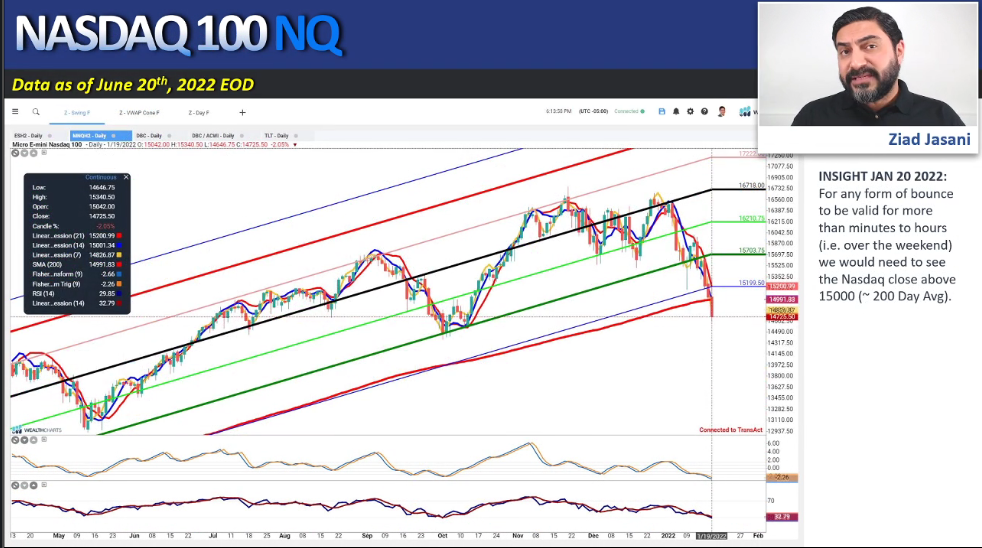Viewport: 982px width, 548px height.
Task: Click the -2.26 Fisher axis label
Action: tap(782, 477)
